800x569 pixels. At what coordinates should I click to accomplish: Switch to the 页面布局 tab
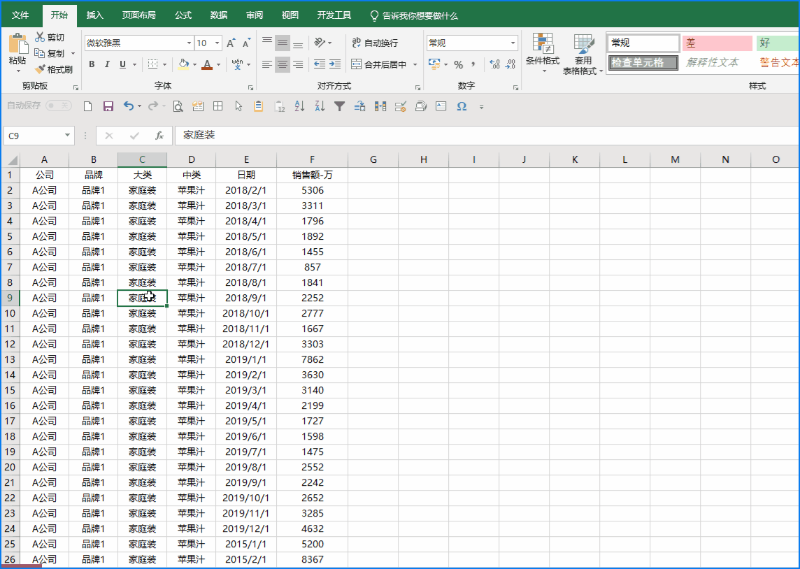pyautogui.click(x=139, y=15)
